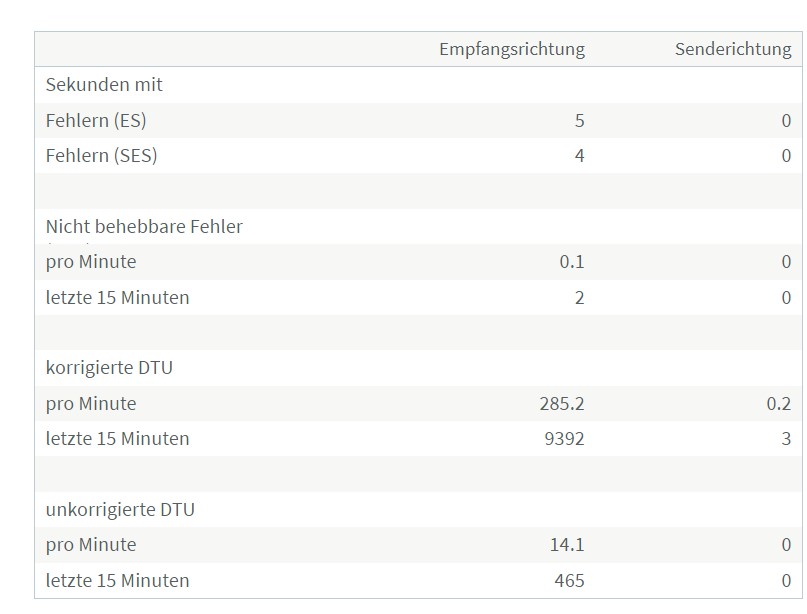Click the 285.2 corrected DTU value
This screenshot has height=614, width=807.
coord(562,404)
